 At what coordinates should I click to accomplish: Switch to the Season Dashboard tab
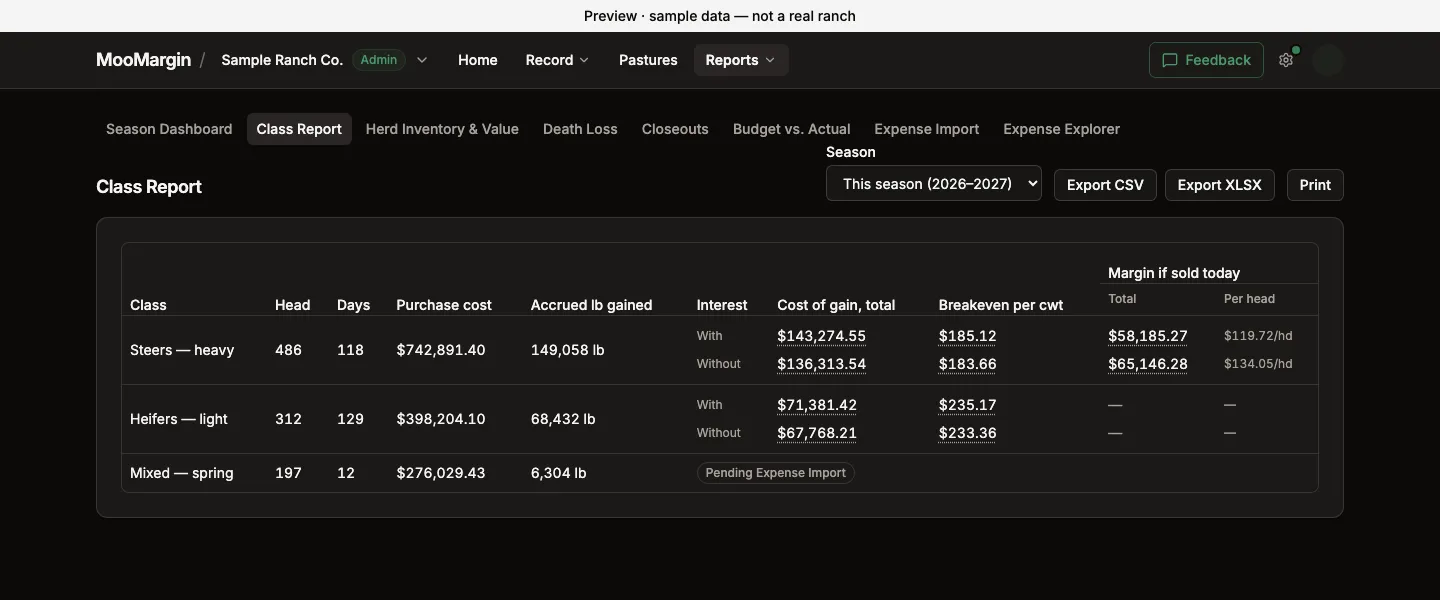169,129
